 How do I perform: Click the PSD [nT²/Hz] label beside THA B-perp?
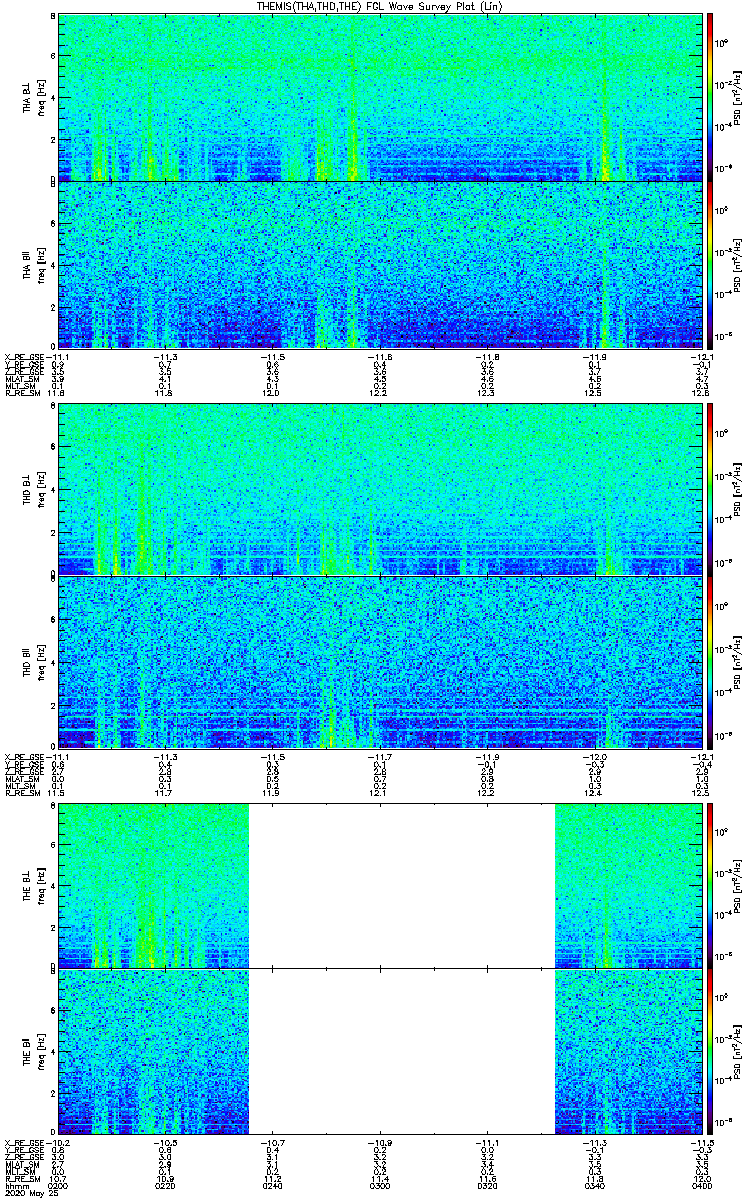click(x=738, y=97)
